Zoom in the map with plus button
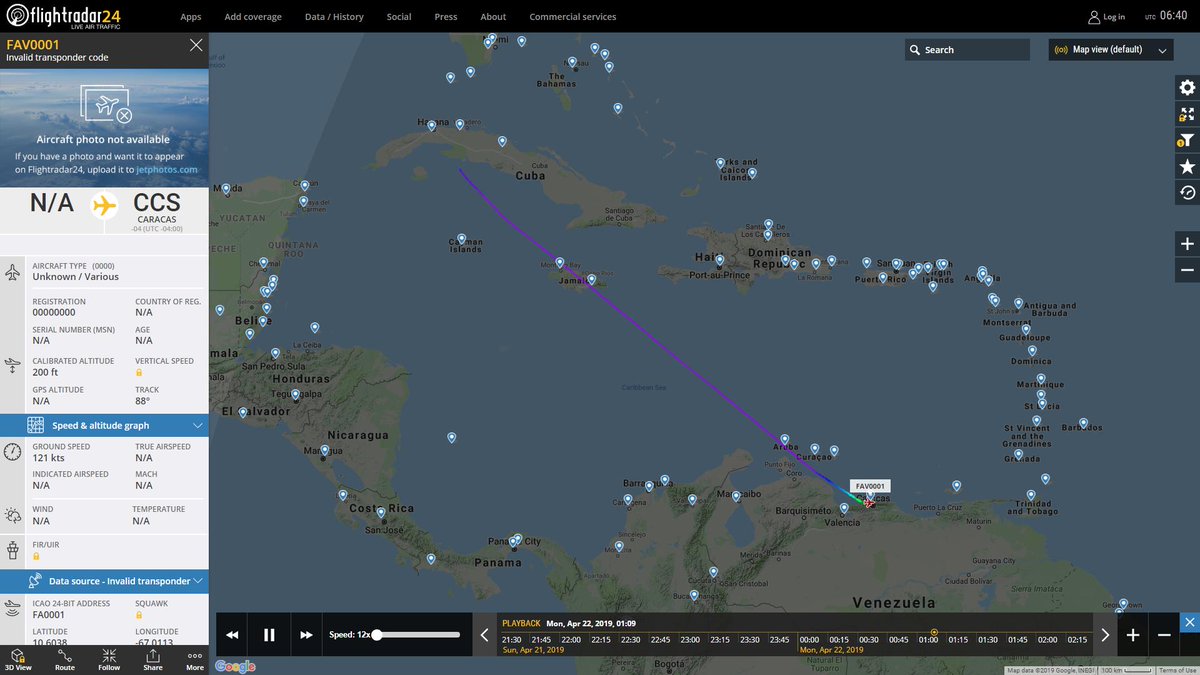 coord(1187,244)
